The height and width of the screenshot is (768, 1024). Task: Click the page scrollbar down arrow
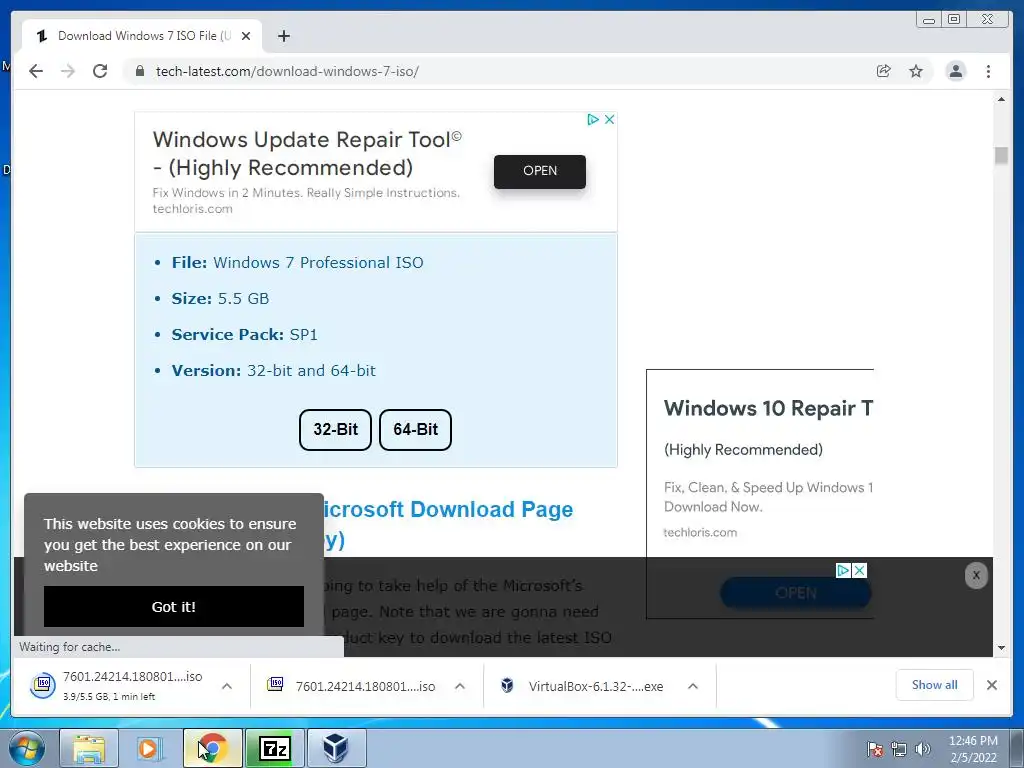[x=1001, y=648]
